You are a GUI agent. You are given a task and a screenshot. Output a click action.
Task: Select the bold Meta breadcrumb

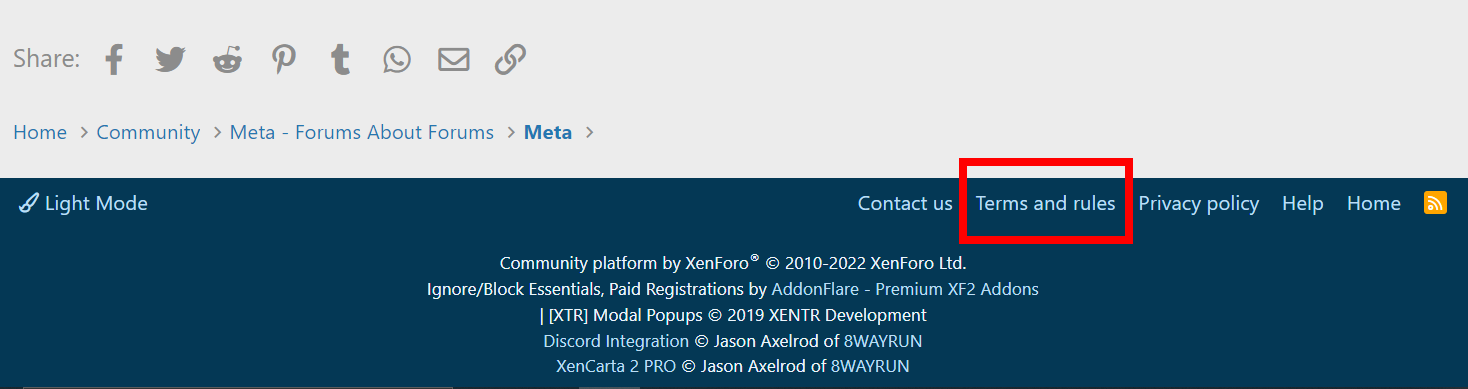coord(548,132)
